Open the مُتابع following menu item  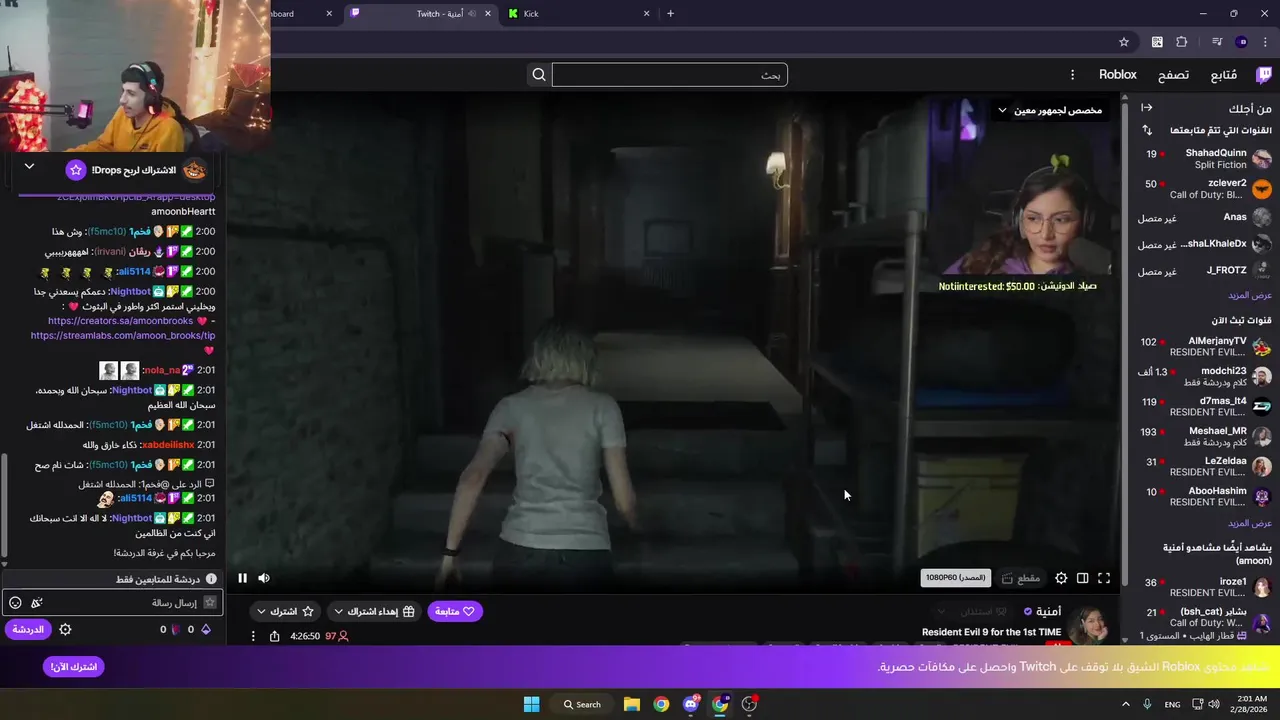tap(1224, 75)
